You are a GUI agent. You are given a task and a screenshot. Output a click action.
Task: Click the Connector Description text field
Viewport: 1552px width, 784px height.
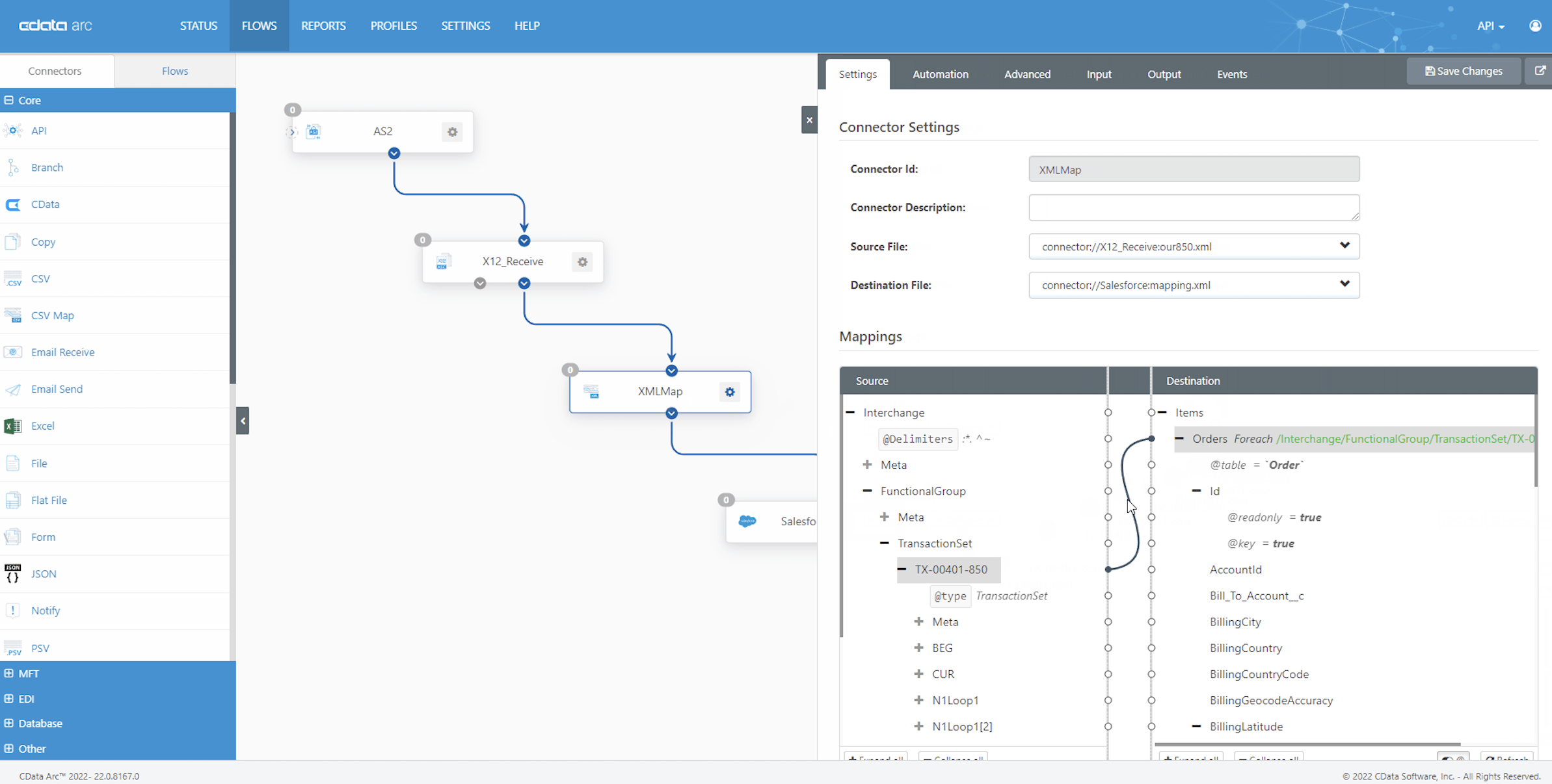1193,207
